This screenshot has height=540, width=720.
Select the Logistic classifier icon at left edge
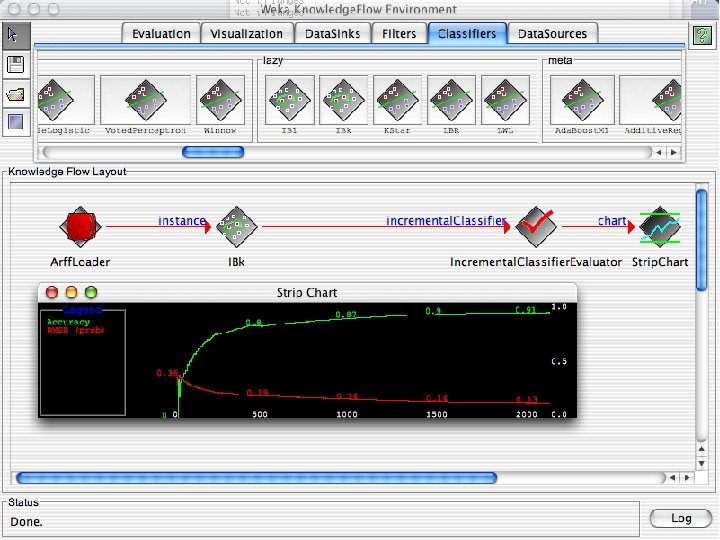pyautogui.click(x=66, y=100)
